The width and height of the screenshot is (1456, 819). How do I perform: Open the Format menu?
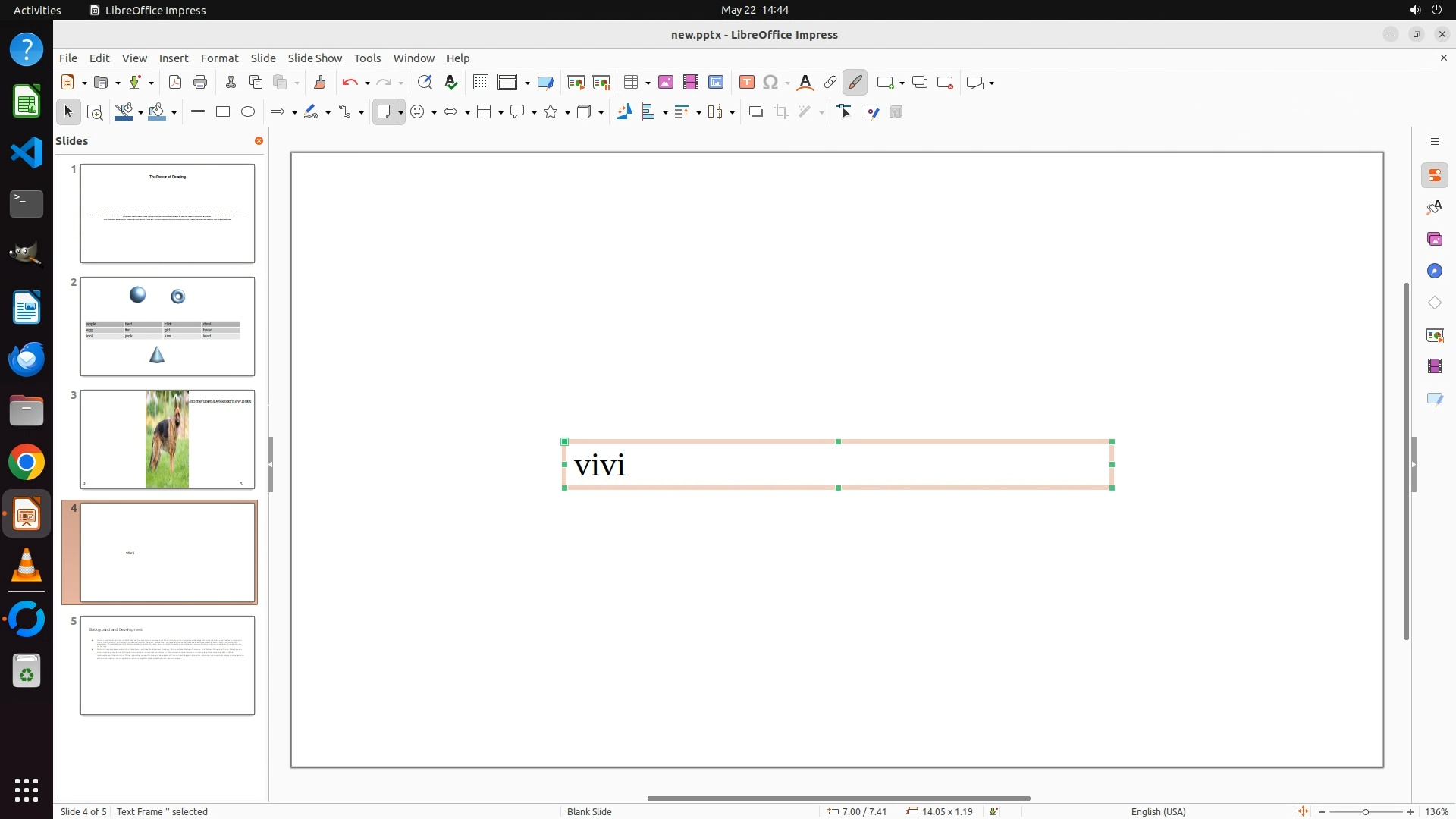coord(219,58)
